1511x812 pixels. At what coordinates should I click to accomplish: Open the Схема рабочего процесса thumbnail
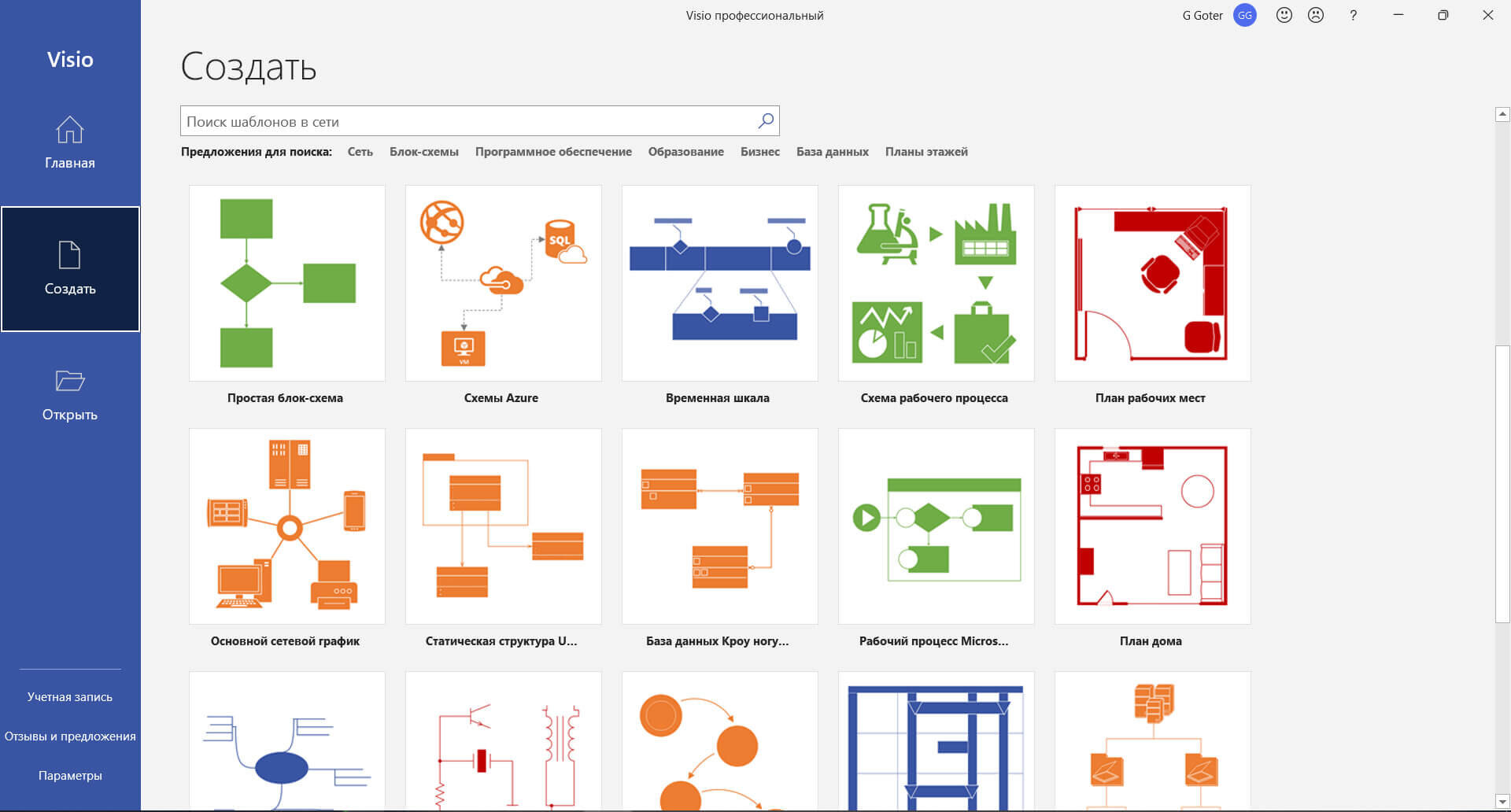[x=937, y=283]
